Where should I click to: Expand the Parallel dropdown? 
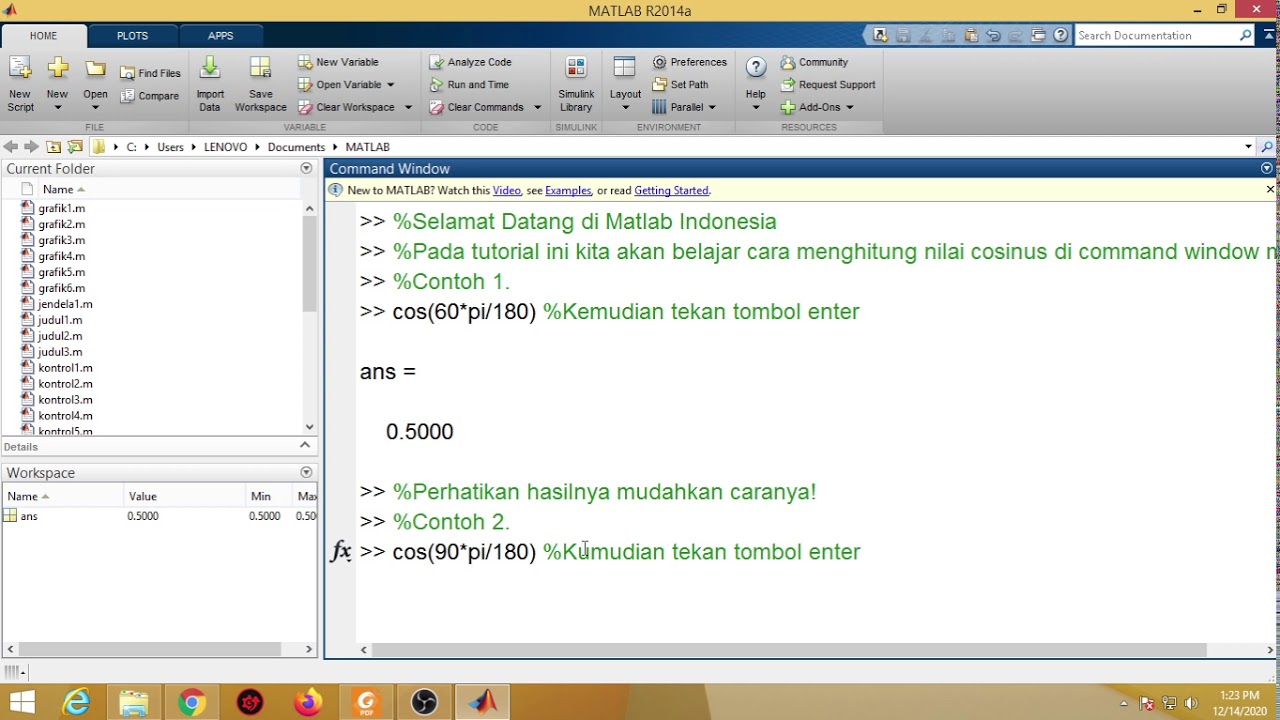(x=711, y=107)
